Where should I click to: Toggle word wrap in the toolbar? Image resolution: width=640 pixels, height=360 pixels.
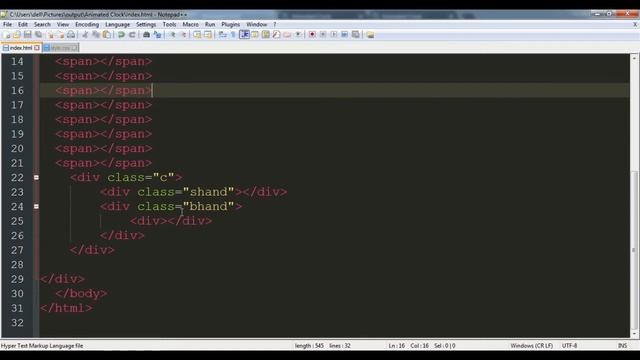click(222, 35)
